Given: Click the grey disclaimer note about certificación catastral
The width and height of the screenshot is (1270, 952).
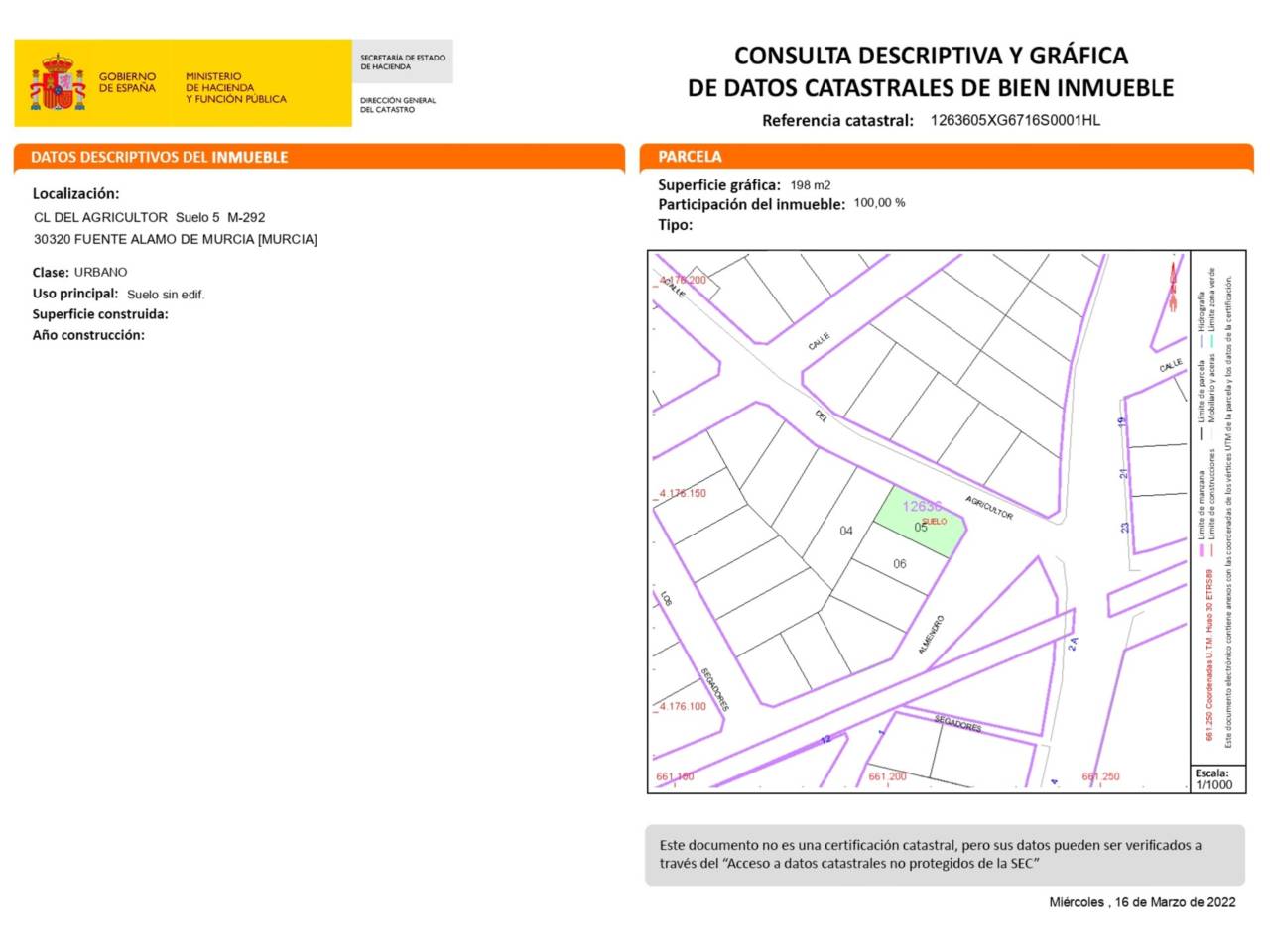Looking at the screenshot, I should [x=945, y=854].
